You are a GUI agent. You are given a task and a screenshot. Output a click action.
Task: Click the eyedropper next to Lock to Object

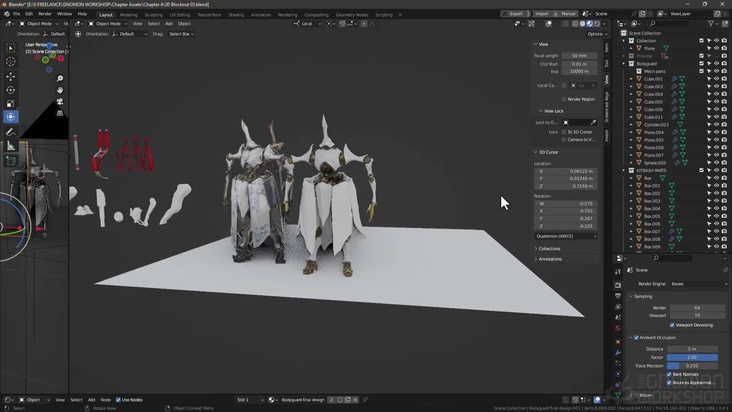(593, 122)
